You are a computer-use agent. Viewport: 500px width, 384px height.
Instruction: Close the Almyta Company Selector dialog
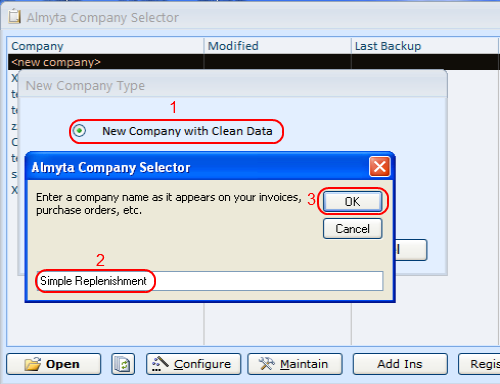point(380,166)
